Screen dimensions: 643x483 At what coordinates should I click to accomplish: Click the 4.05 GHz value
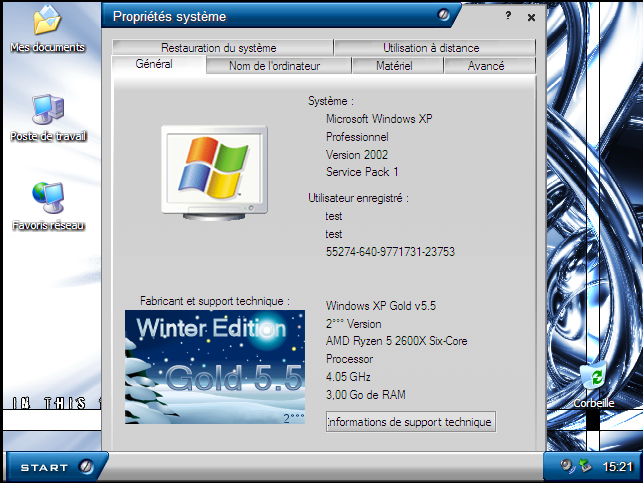click(x=348, y=377)
